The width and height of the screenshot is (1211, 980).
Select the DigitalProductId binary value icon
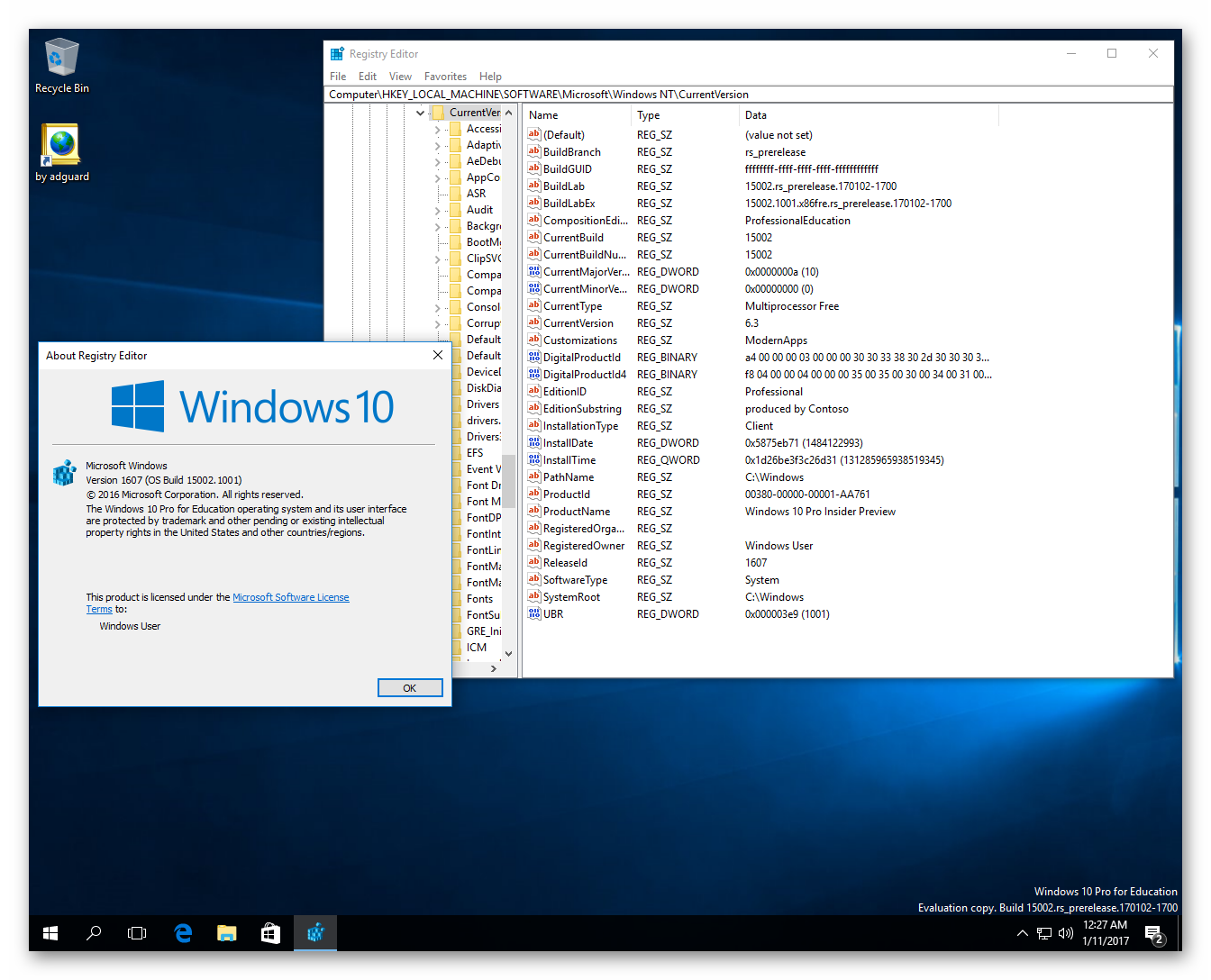pyautogui.click(x=534, y=357)
